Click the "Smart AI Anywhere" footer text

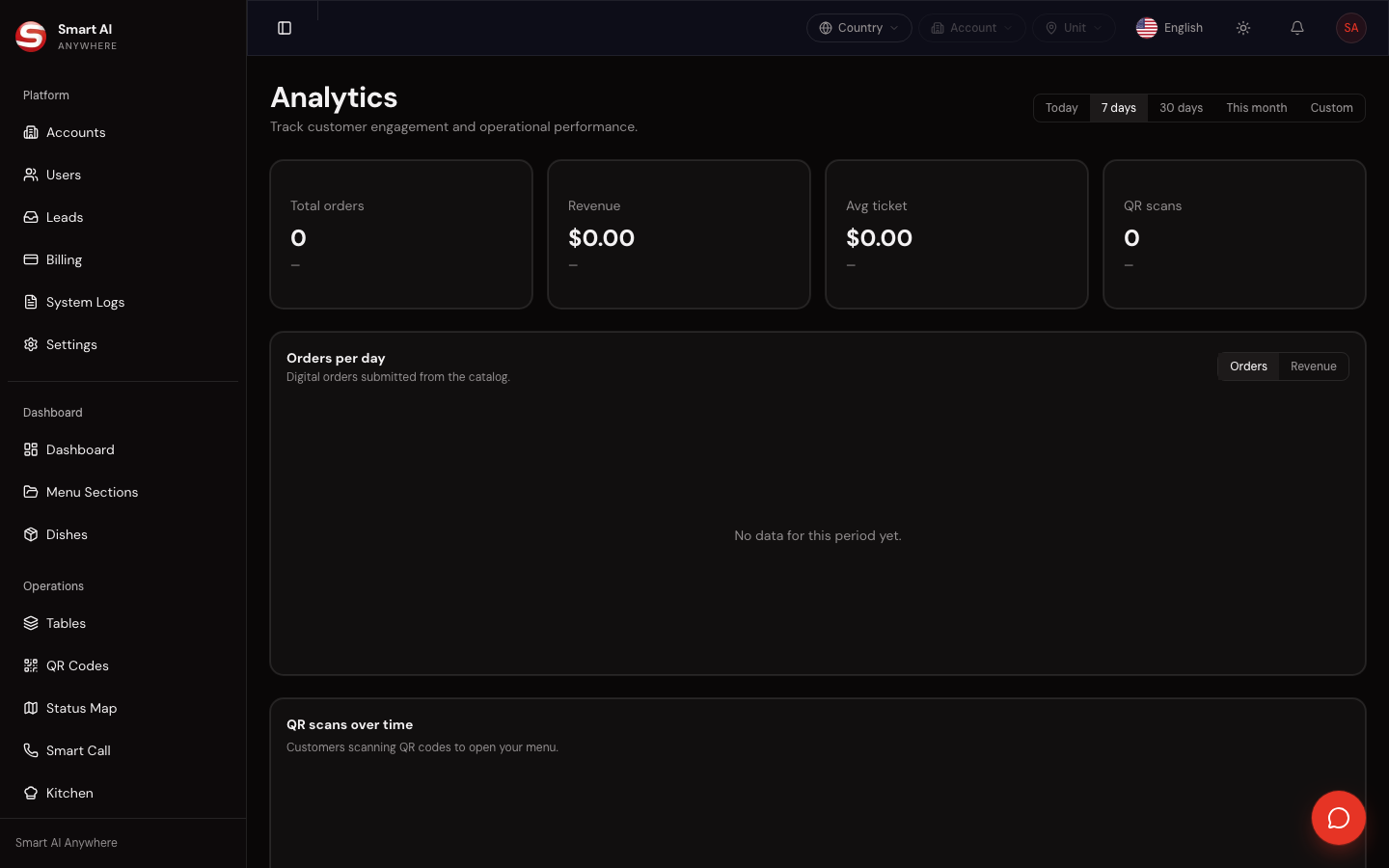click(67, 843)
